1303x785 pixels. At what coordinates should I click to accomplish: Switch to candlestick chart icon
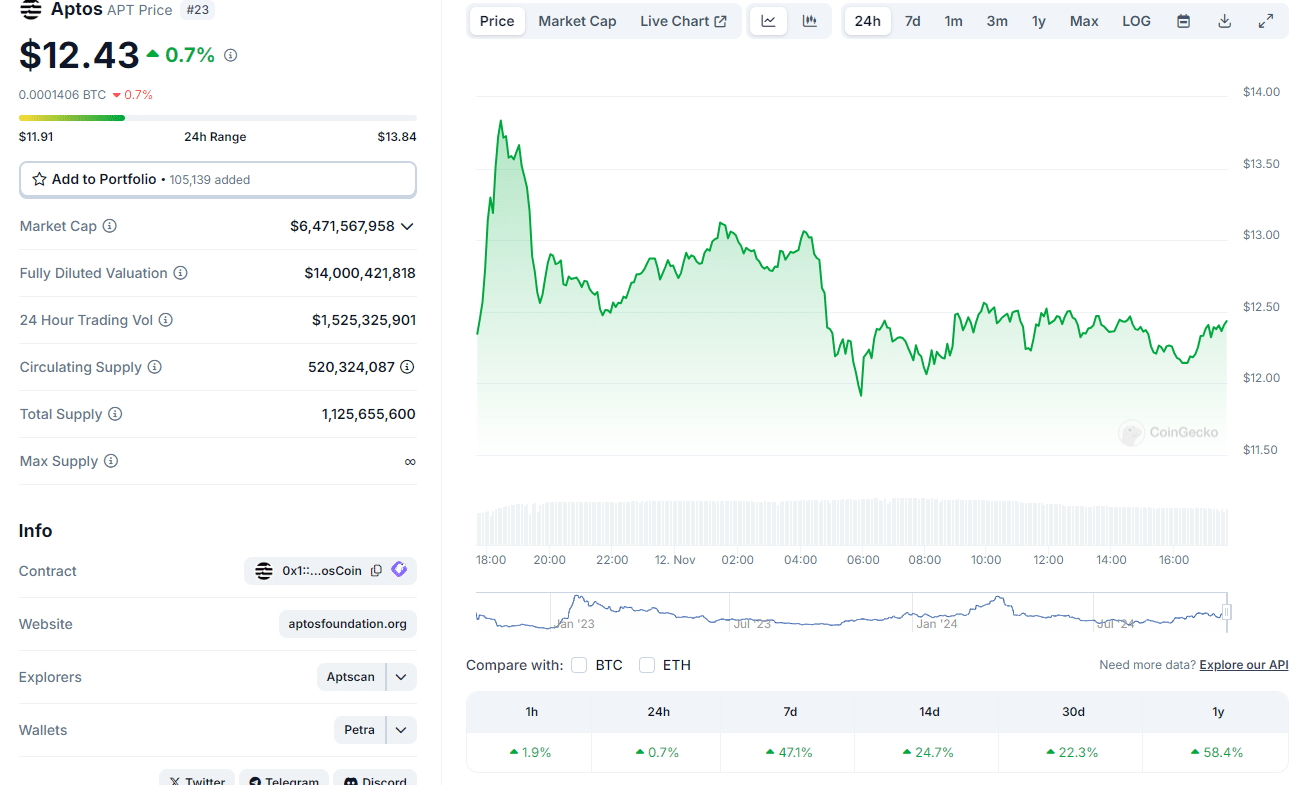809,21
